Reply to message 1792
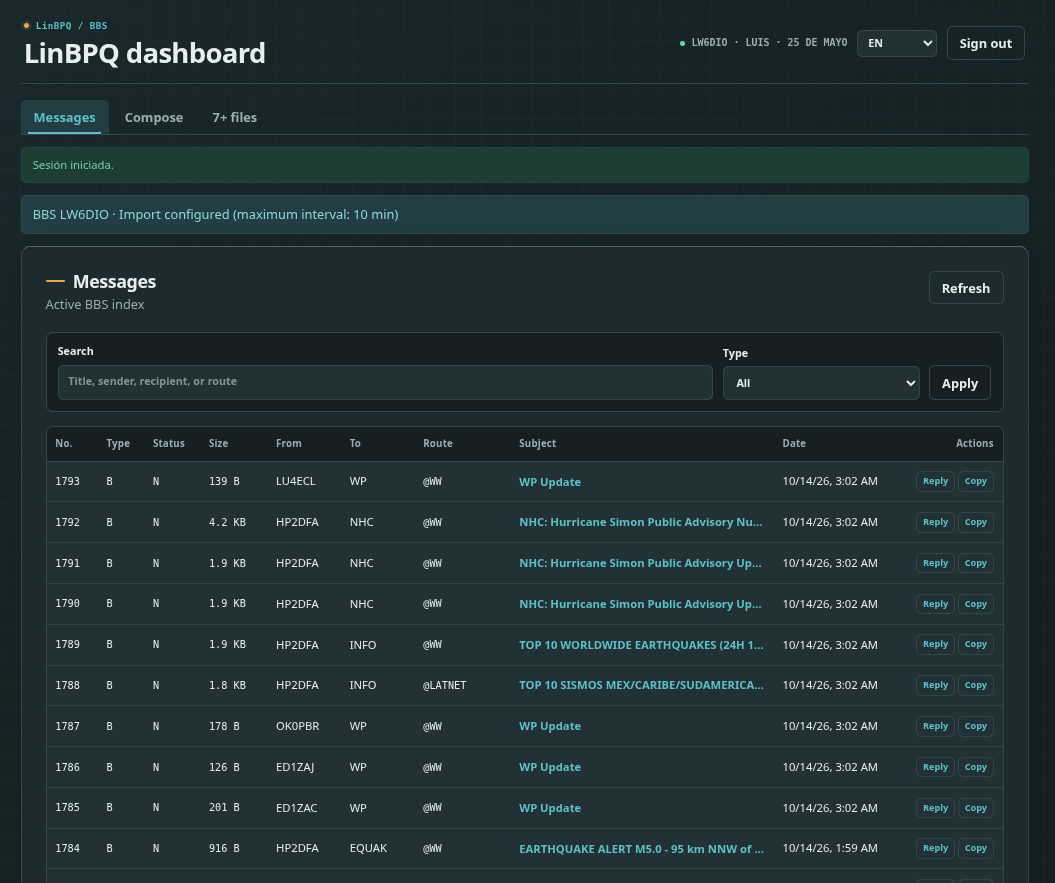1055x883 pixels. [x=935, y=522]
